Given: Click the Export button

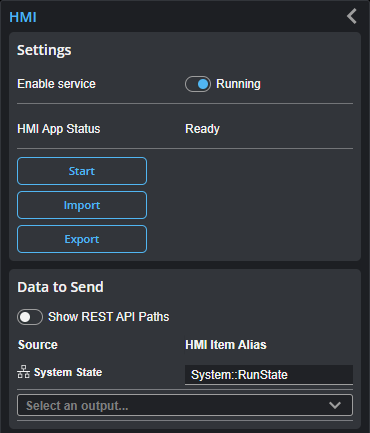Looking at the screenshot, I should [x=82, y=239].
